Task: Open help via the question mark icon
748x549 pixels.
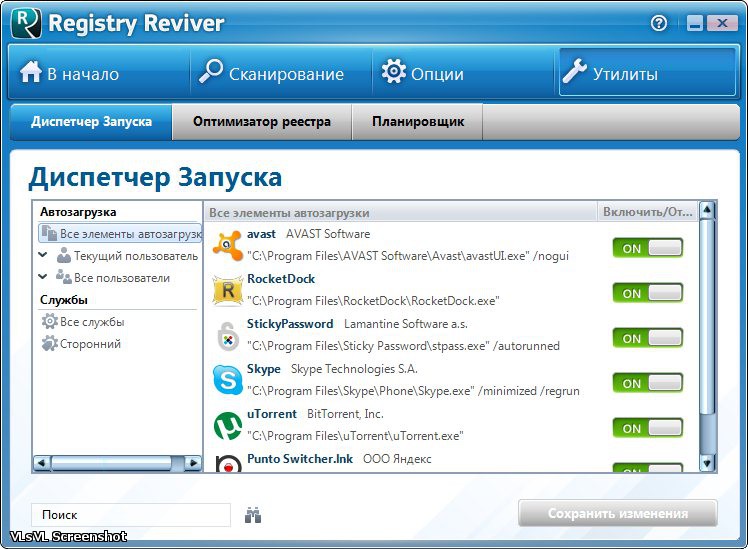Action: tap(659, 22)
